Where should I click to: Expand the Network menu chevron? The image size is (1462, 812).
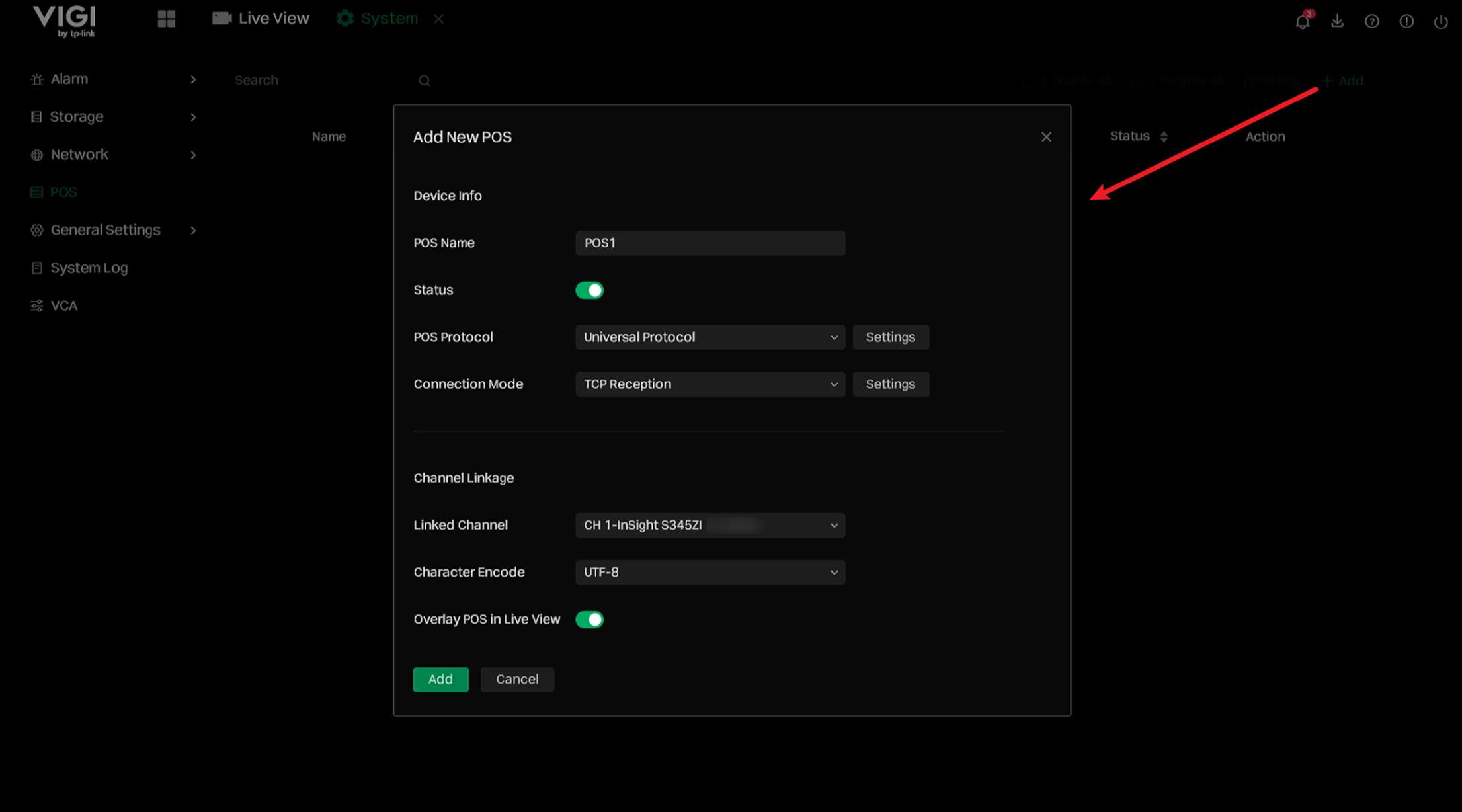point(193,155)
